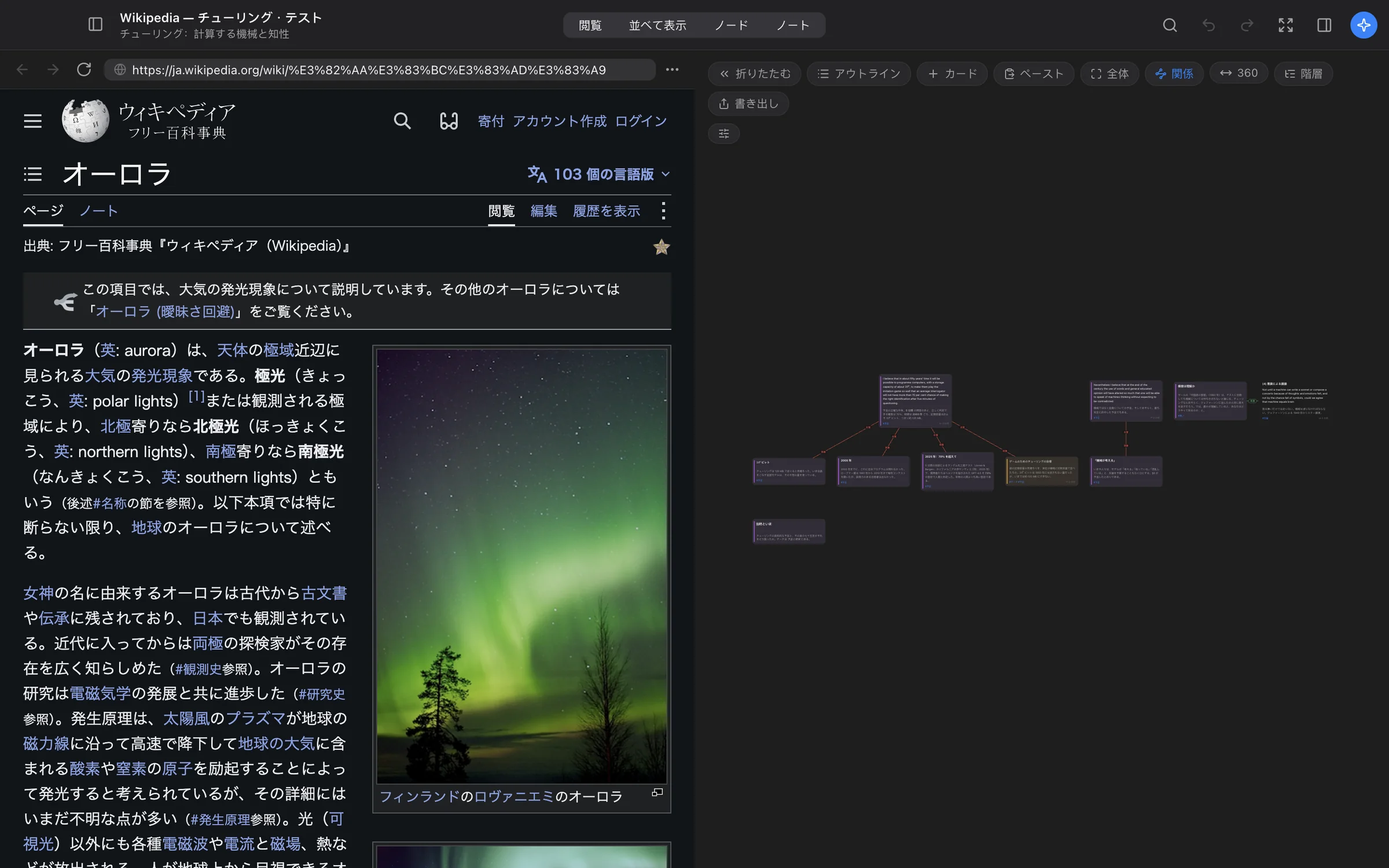Expand the 103 個の言語版 language dropdown
1389x868 pixels.
599,174
